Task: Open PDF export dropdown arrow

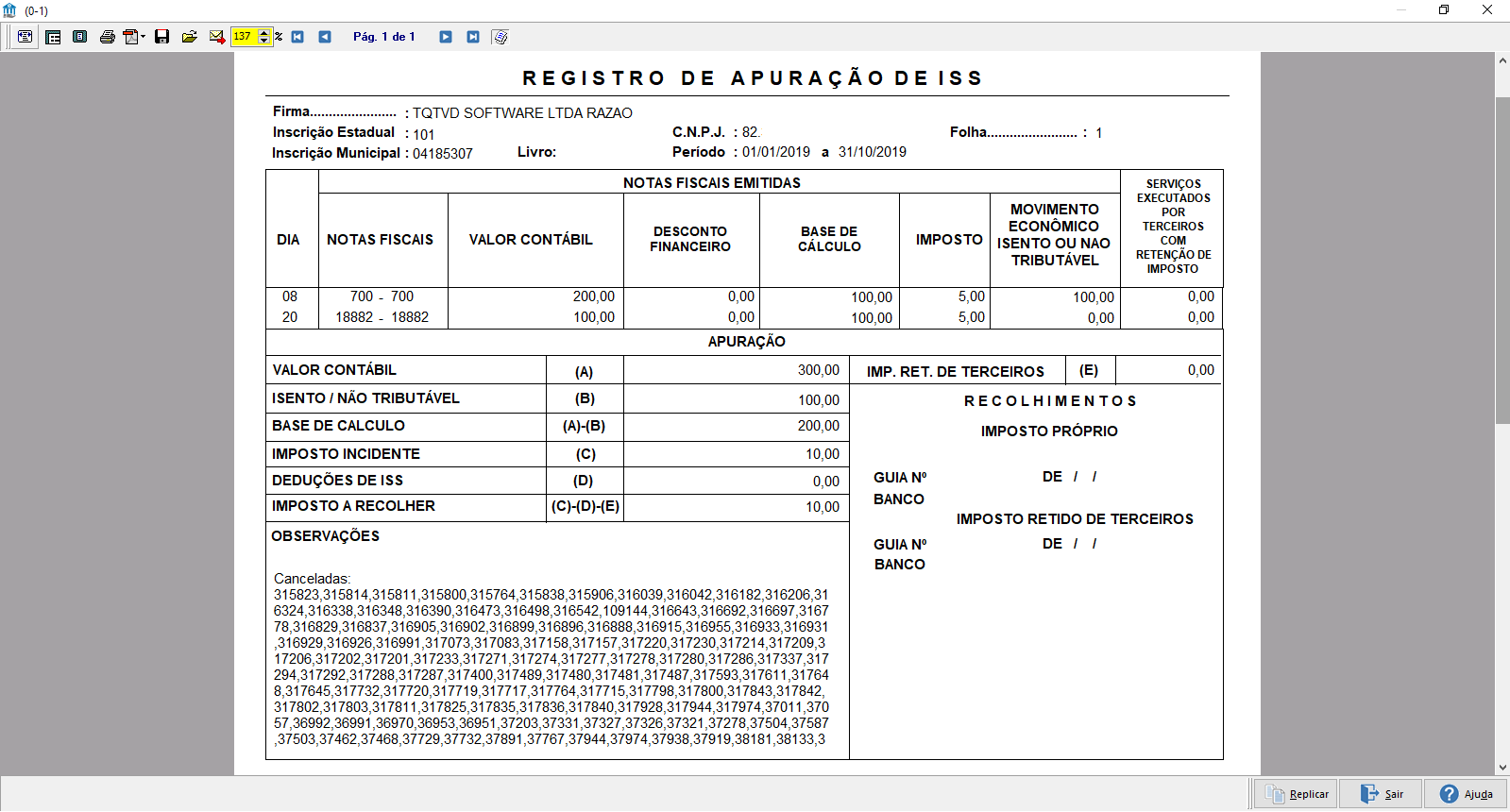Action: 144,37
